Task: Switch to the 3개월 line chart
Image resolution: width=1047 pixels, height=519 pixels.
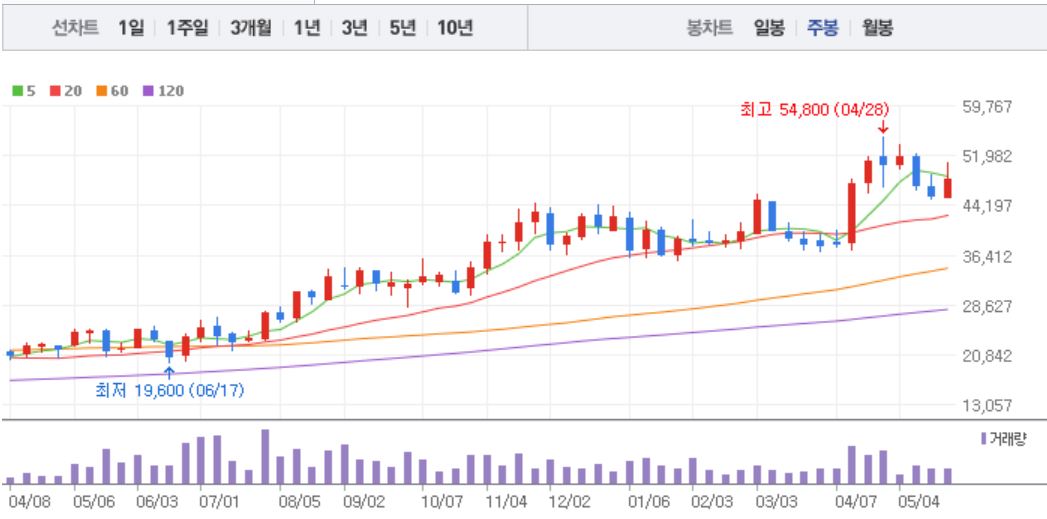Action: pos(251,27)
